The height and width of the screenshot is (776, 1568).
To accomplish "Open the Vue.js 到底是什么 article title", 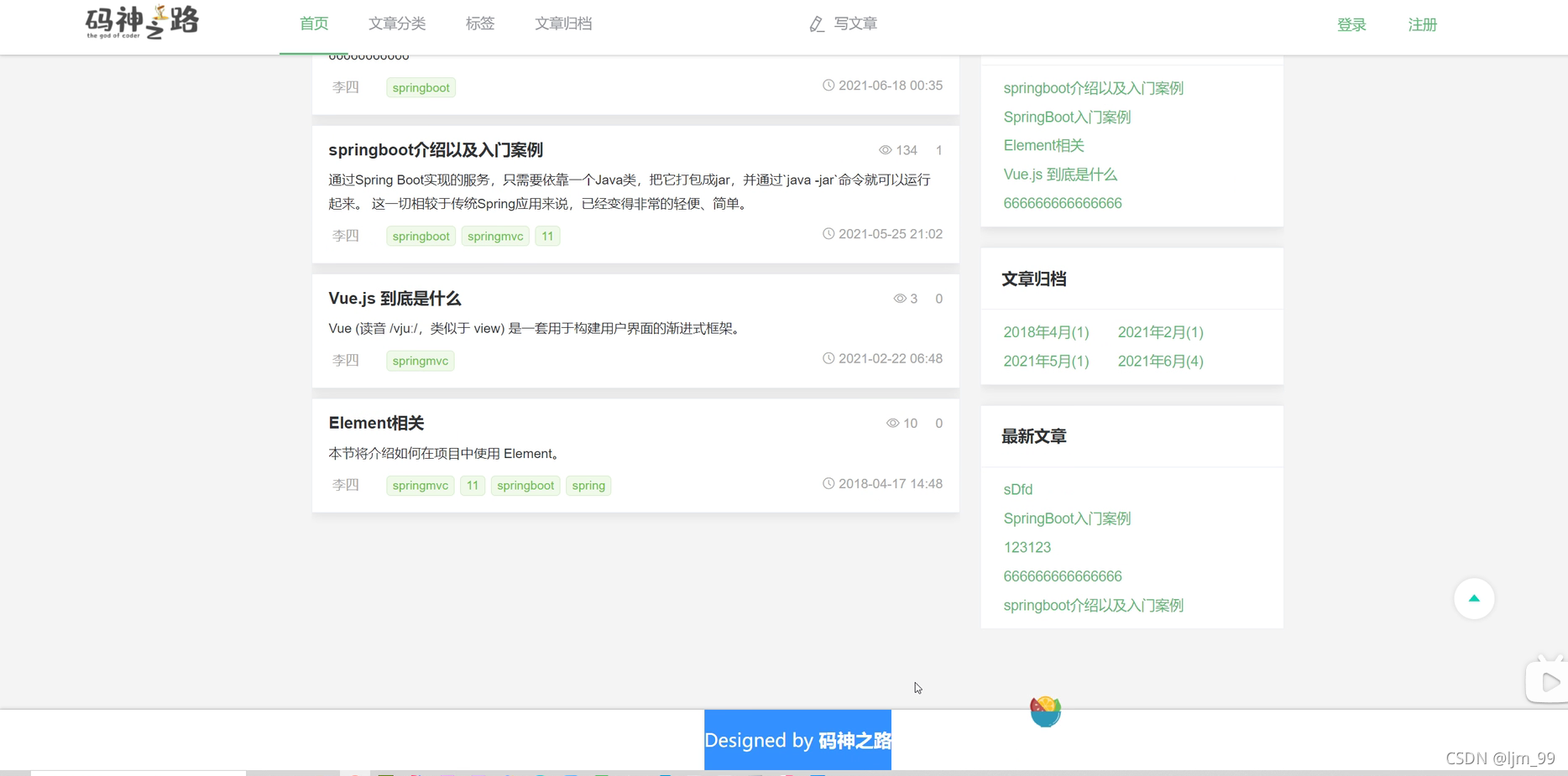I will click(x=395, y=299).
